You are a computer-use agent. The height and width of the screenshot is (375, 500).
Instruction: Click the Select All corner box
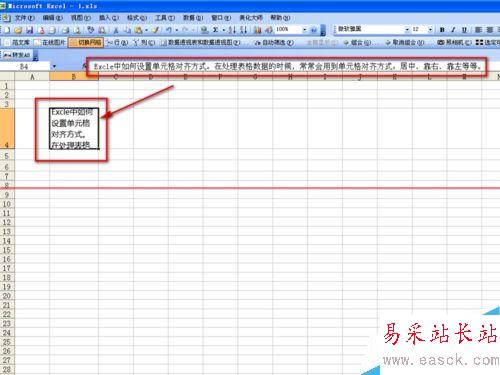pos(7,77)
